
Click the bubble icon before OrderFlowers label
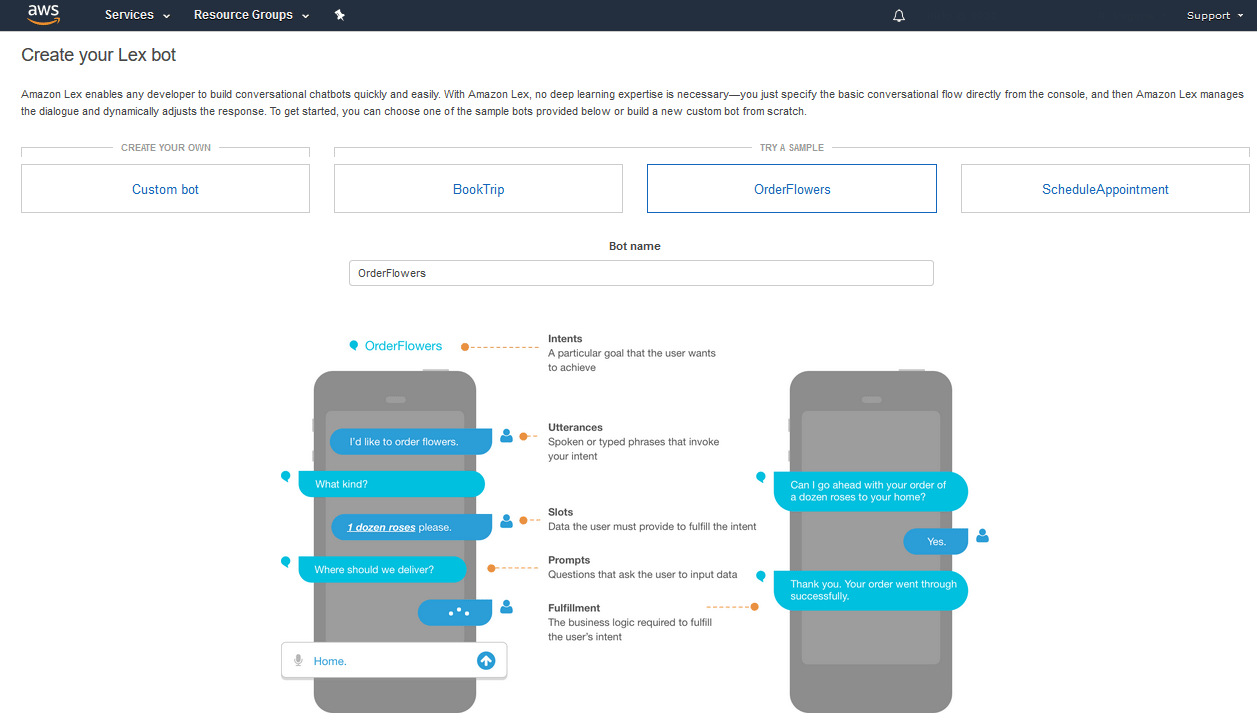click(354, 346)
